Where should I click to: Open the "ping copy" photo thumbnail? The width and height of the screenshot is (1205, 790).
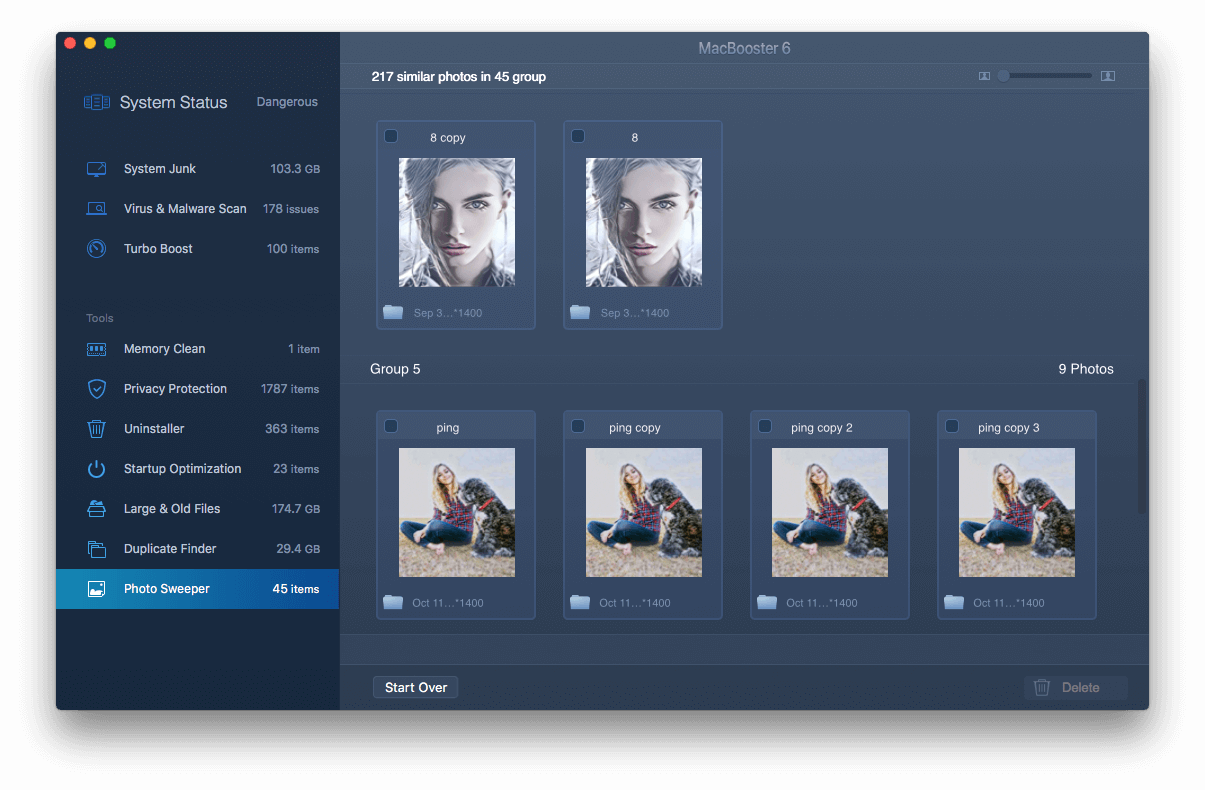643,512
